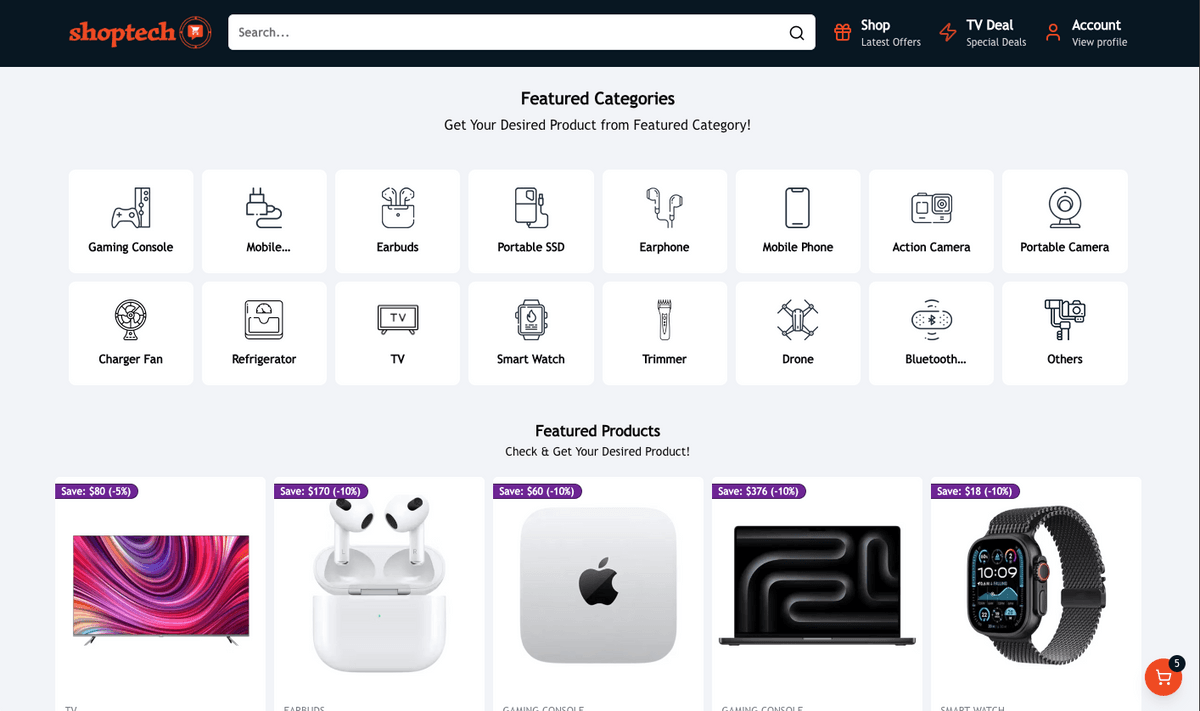Image resolution: width=1200 pixels, height=711 pixels.
Task: Open the floating shopping cart button
Action: (x=1163, y=677)
